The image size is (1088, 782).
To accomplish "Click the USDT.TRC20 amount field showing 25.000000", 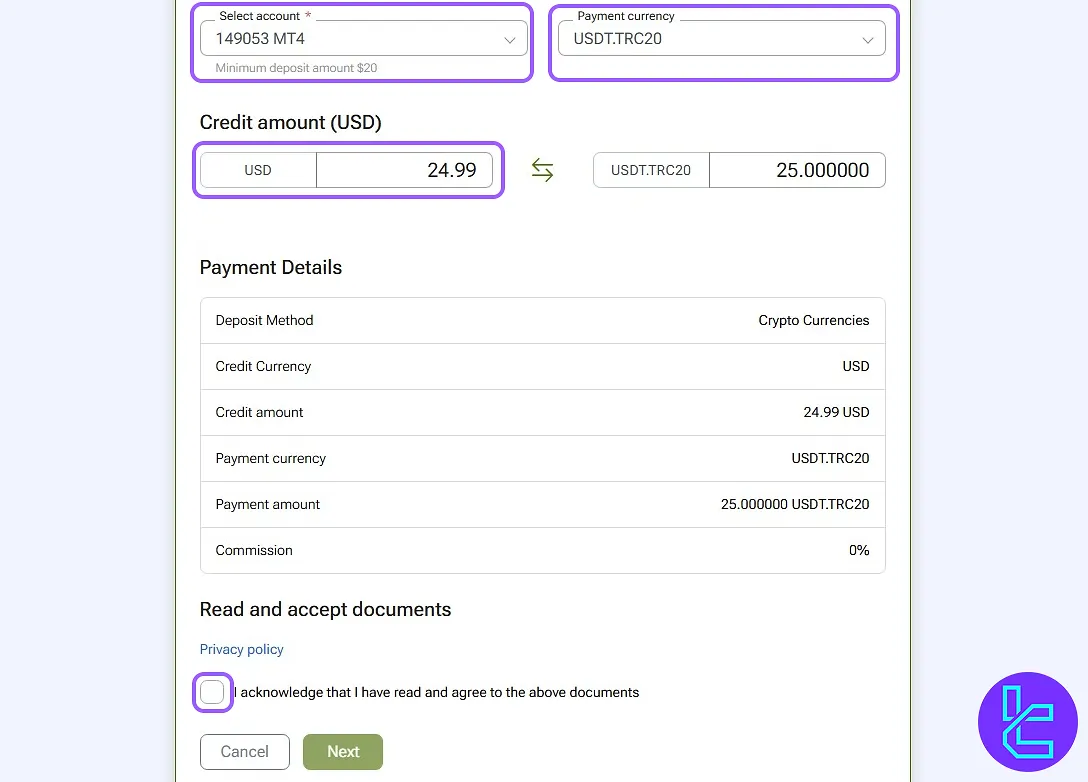I will [x=797, y=170].
